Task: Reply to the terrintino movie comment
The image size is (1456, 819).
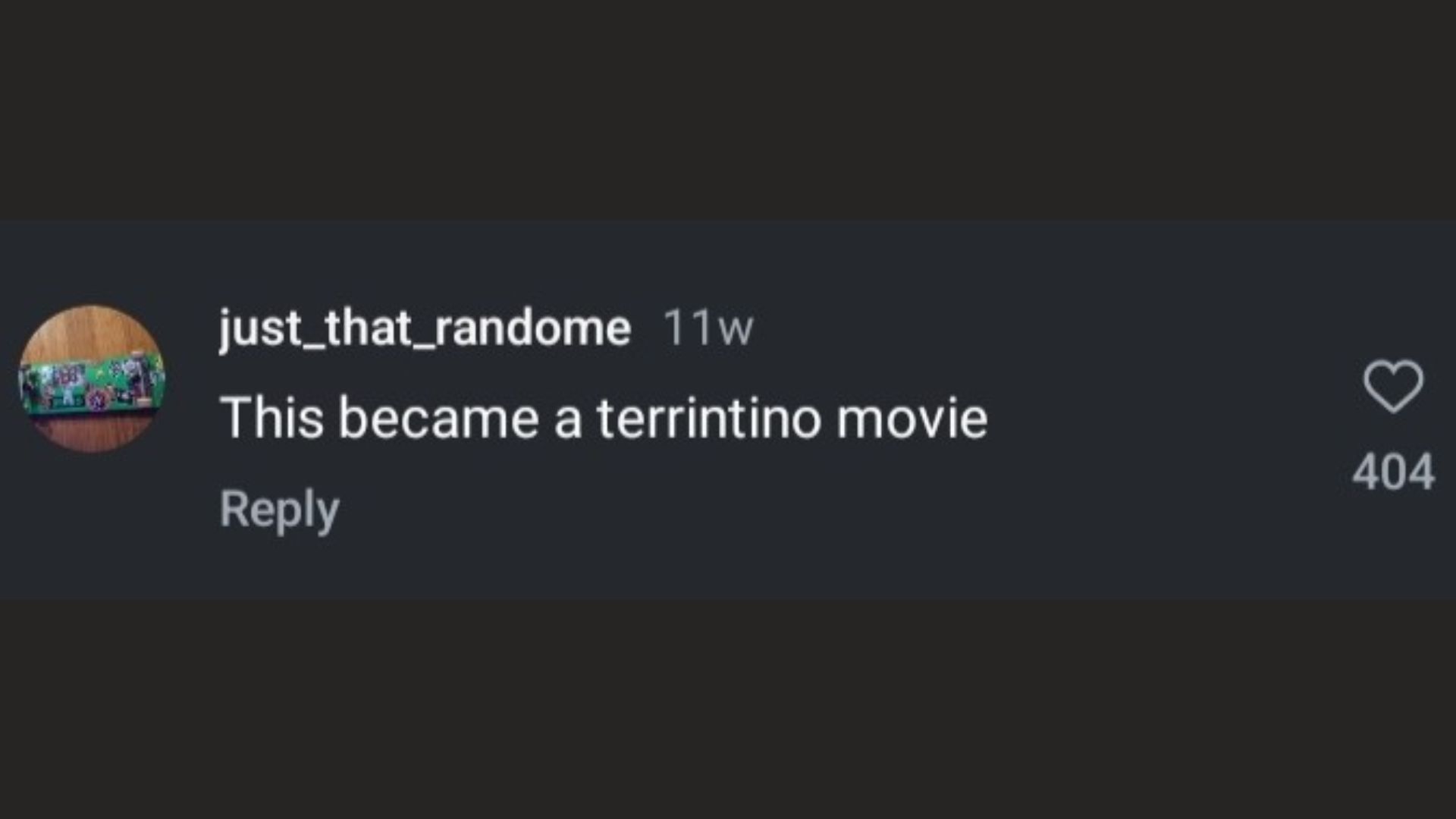Action: tap(279, 509)
